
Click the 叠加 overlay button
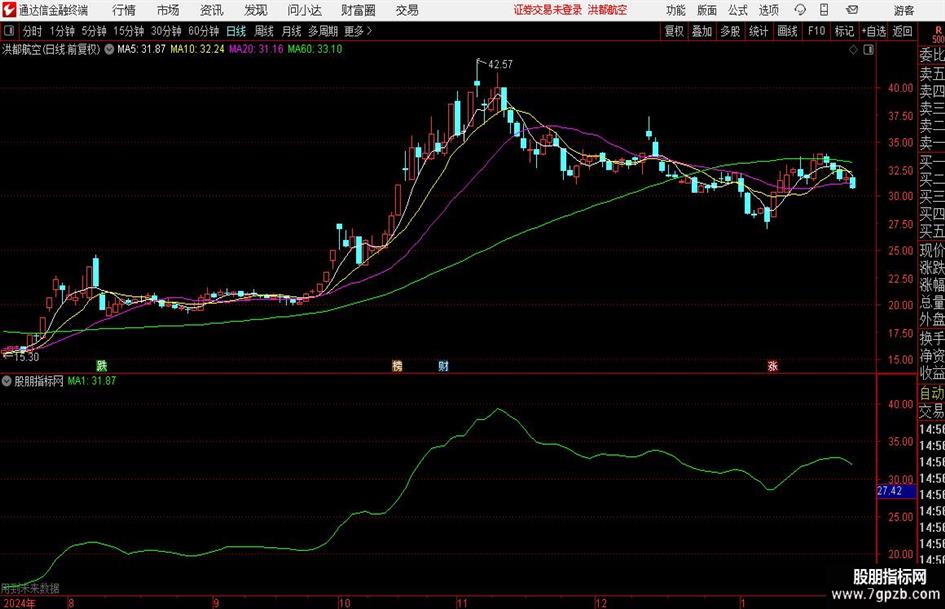(702, 31)
